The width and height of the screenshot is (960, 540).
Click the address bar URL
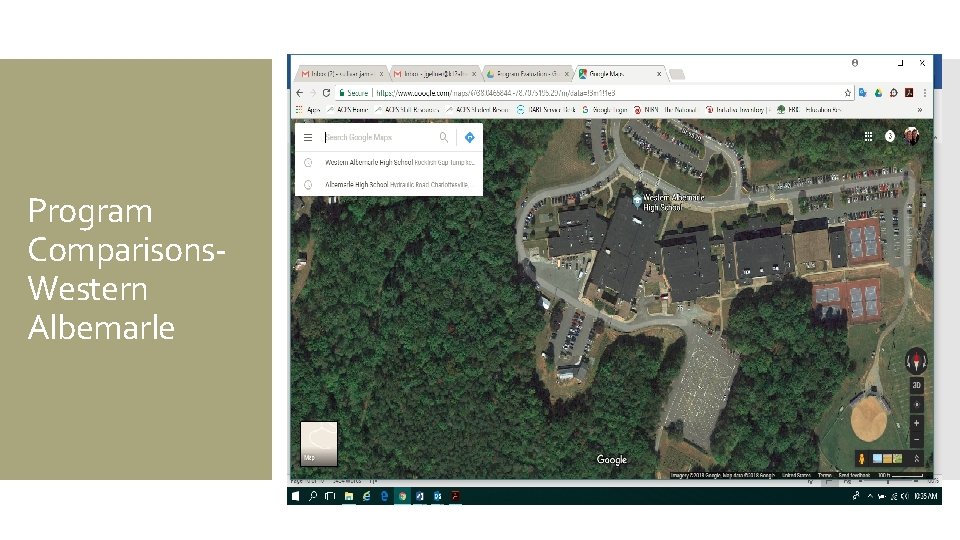(x=495, y=93)
